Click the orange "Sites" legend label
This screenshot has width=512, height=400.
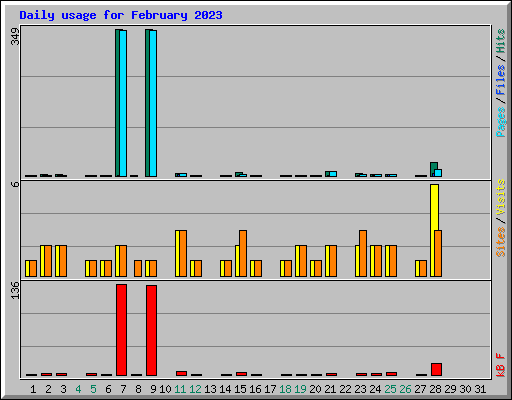(x=501, y=242)
